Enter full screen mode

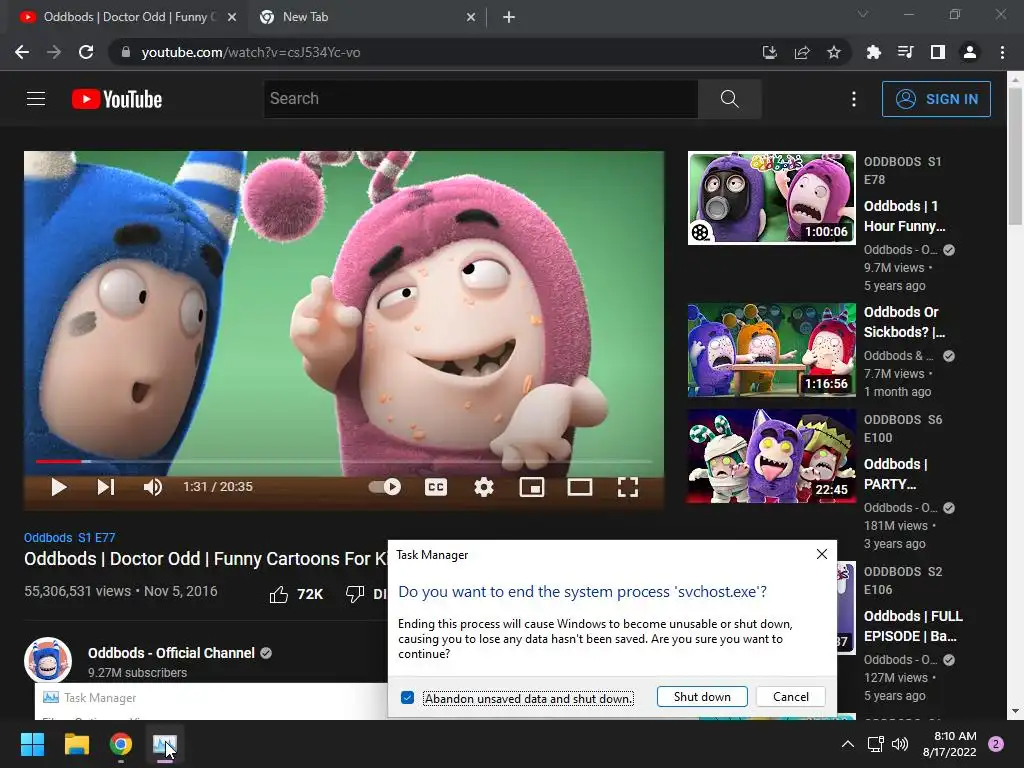coord(628,487)
